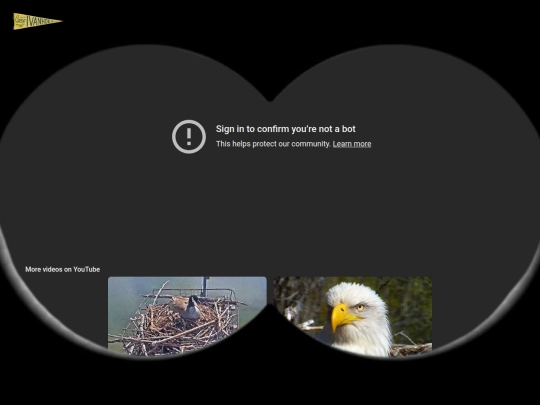540x405 pixels.
Task: Click the Camp Ivanhoe pennant logo
Action: click(38, 21)
